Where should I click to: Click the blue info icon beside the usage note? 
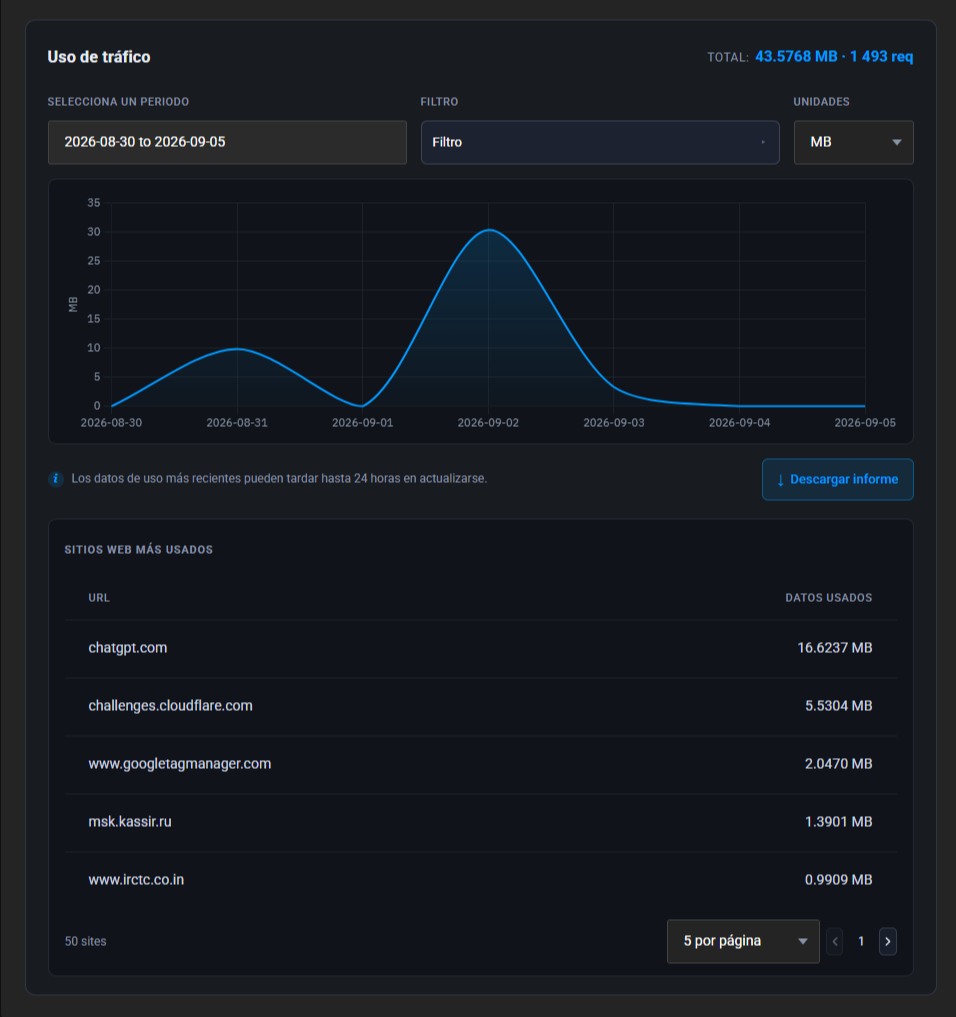(x=56, y=479)
